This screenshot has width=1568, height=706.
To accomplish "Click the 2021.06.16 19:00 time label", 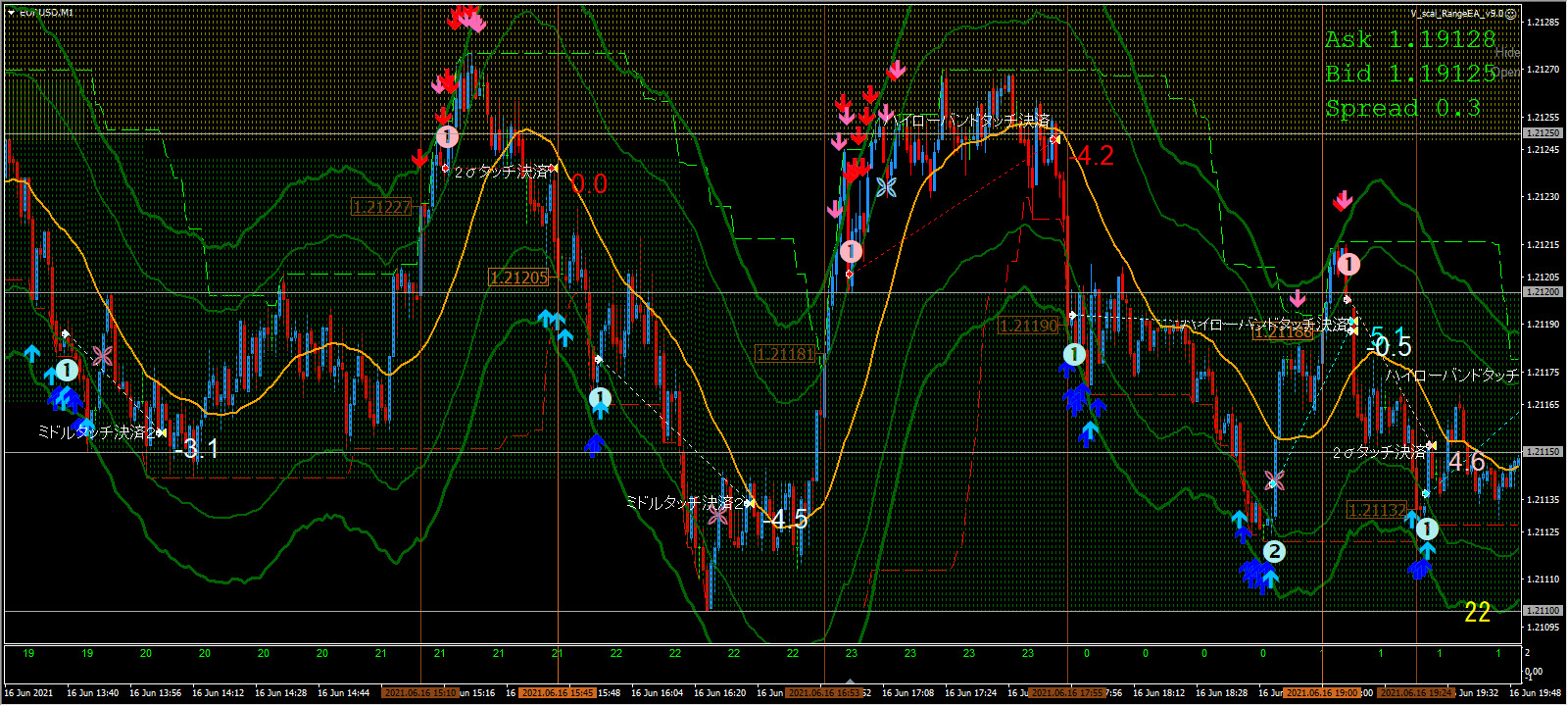I will point(1322,692).
